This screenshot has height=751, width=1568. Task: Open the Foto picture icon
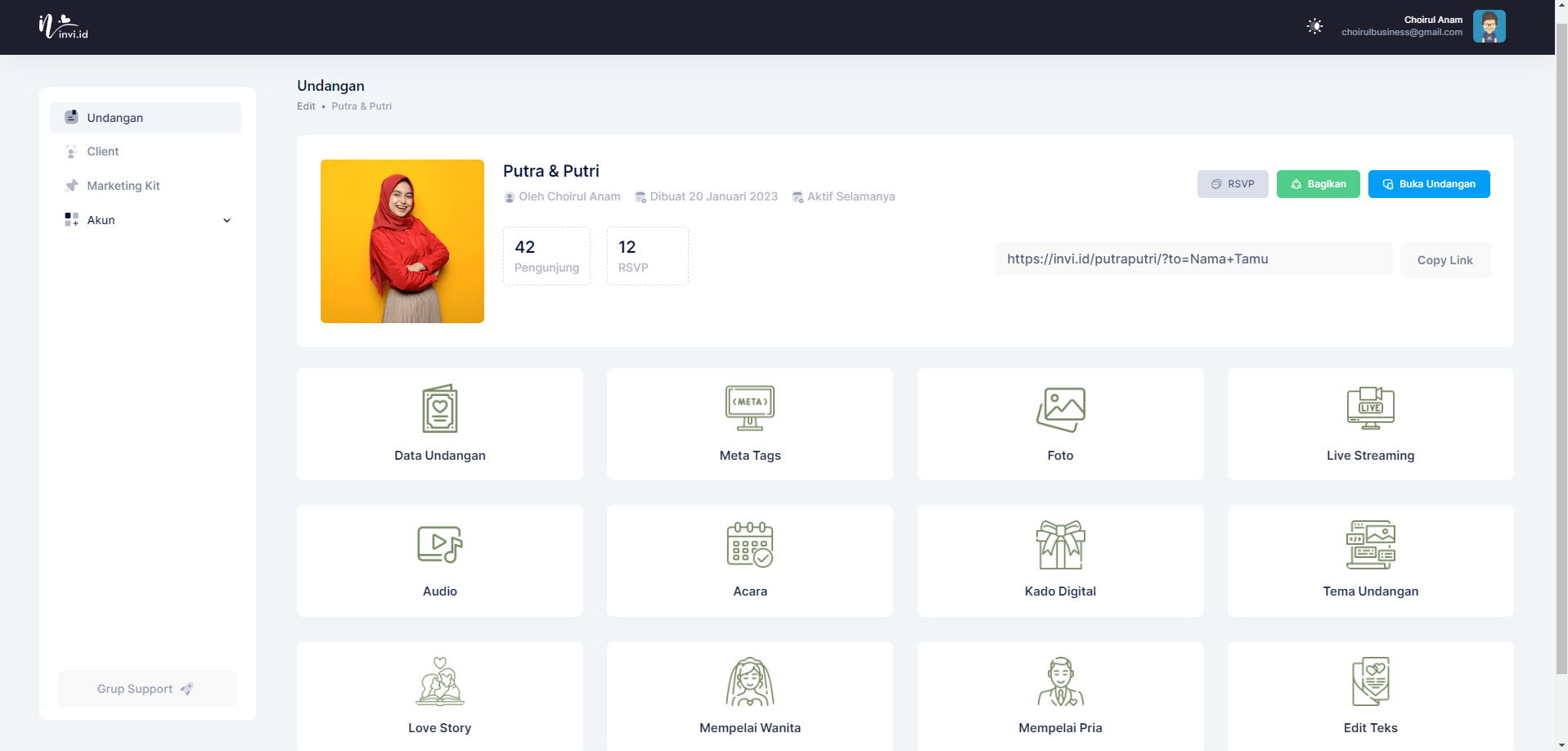pyautogui.click(x=1060, y=409)
